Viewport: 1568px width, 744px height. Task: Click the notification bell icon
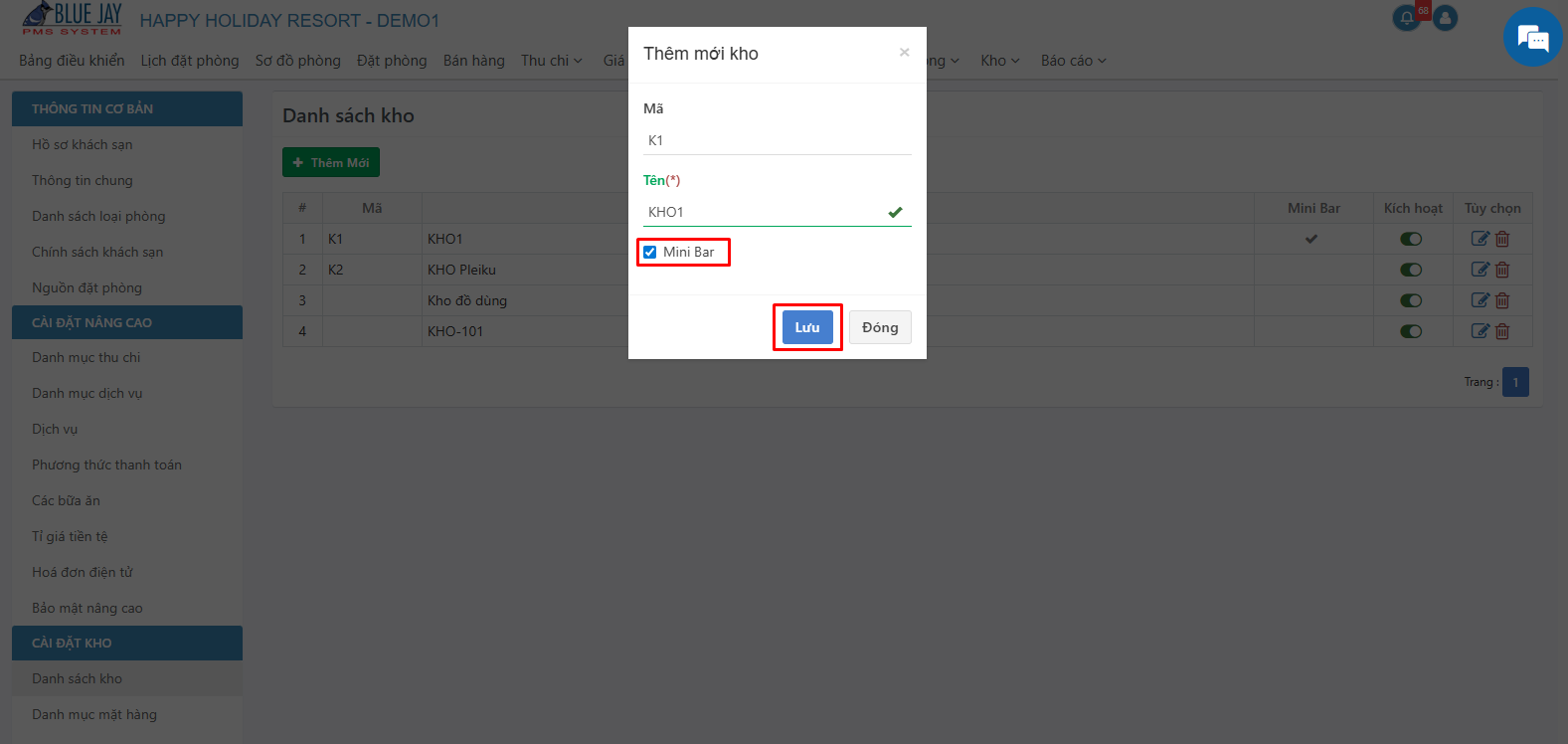(1406, 18)
